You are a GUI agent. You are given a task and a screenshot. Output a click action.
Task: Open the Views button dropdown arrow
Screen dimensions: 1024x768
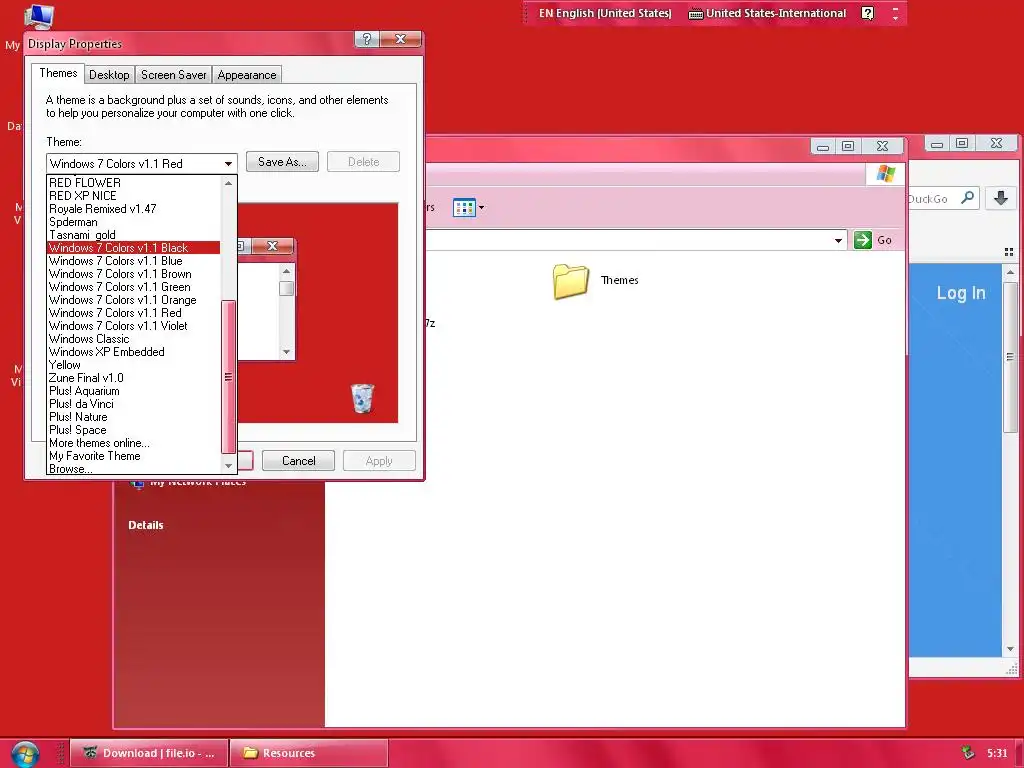(481, 208)
